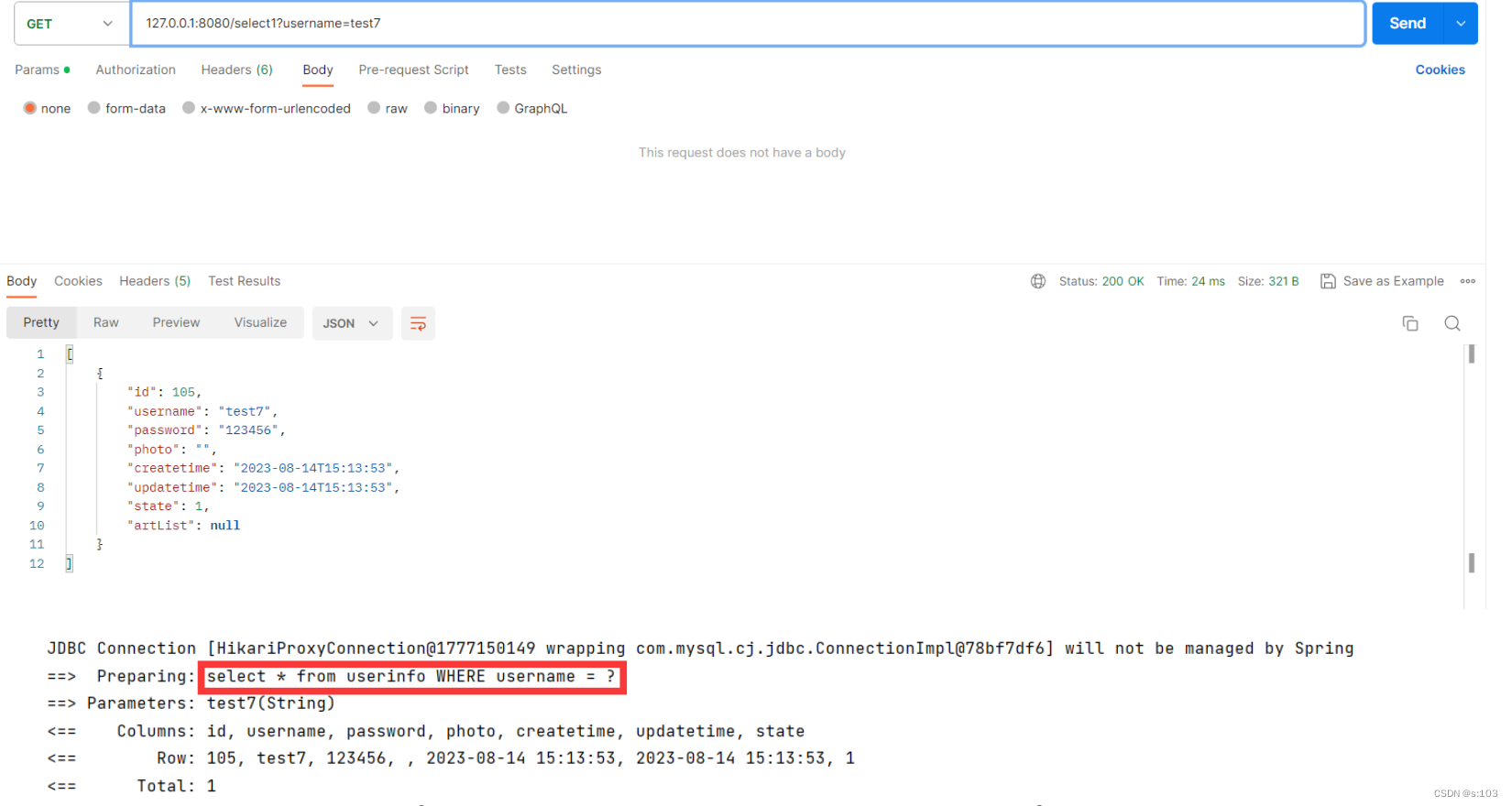Click the JDBC Connection log line

(700, 648)
